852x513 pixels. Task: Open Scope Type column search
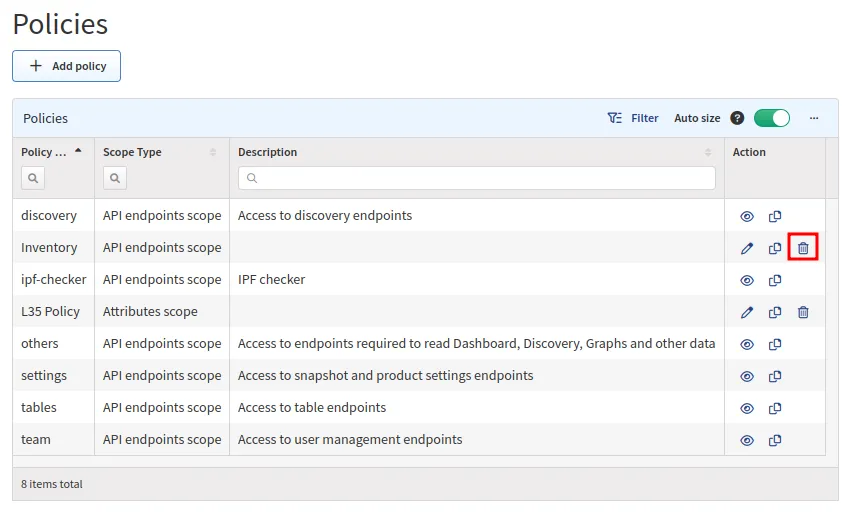[x=115, y=178]
